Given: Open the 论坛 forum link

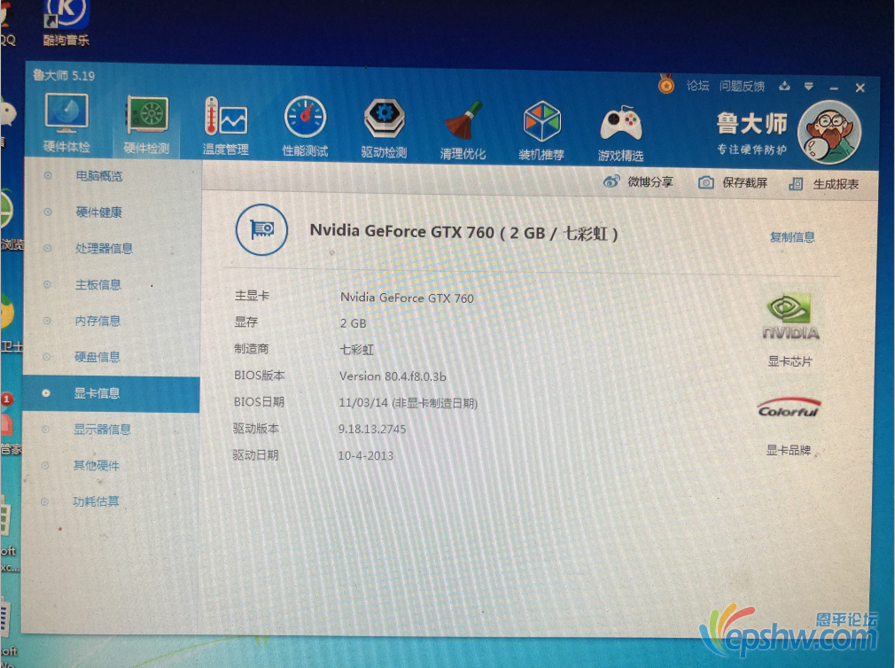Looking at the screenshot, I should pyautogui.click(x=698, y=86).
